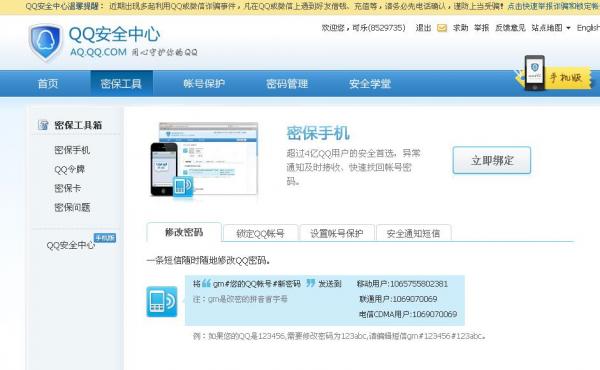Click the QQ安全中心 shield logo

pyautogui.click(x=45, y=42)
